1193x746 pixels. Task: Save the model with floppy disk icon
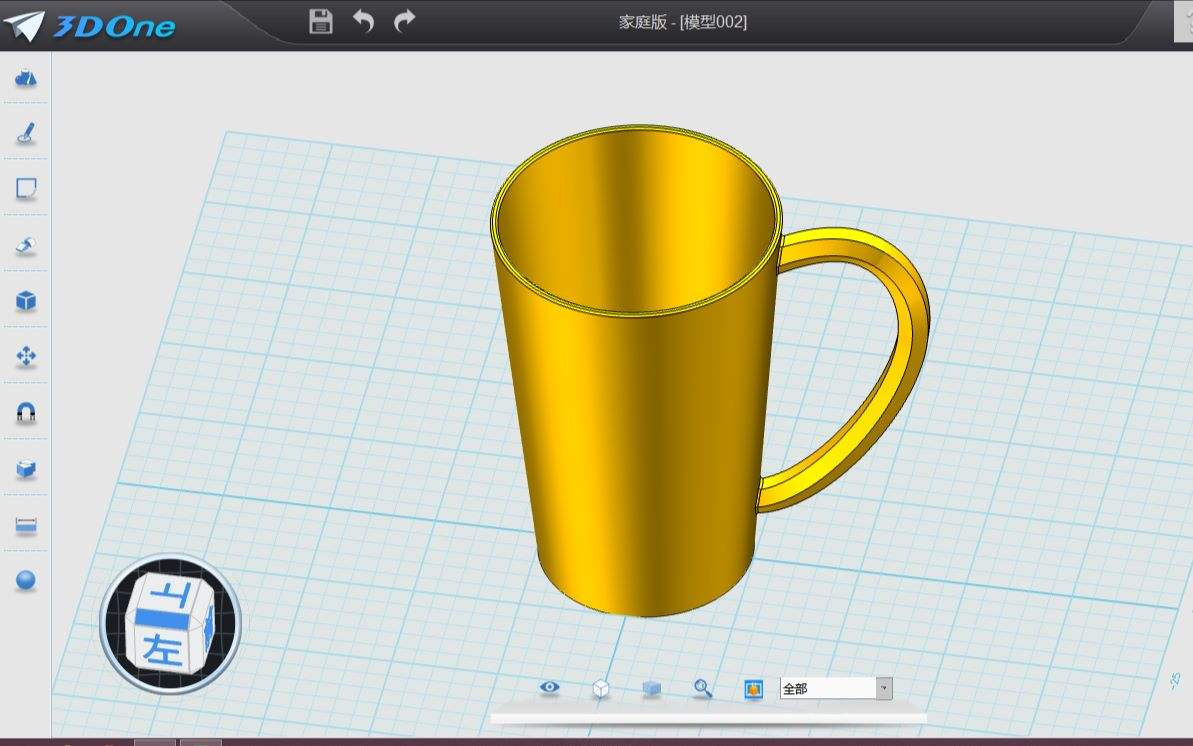pyautogui.click(x=321, y=21)
